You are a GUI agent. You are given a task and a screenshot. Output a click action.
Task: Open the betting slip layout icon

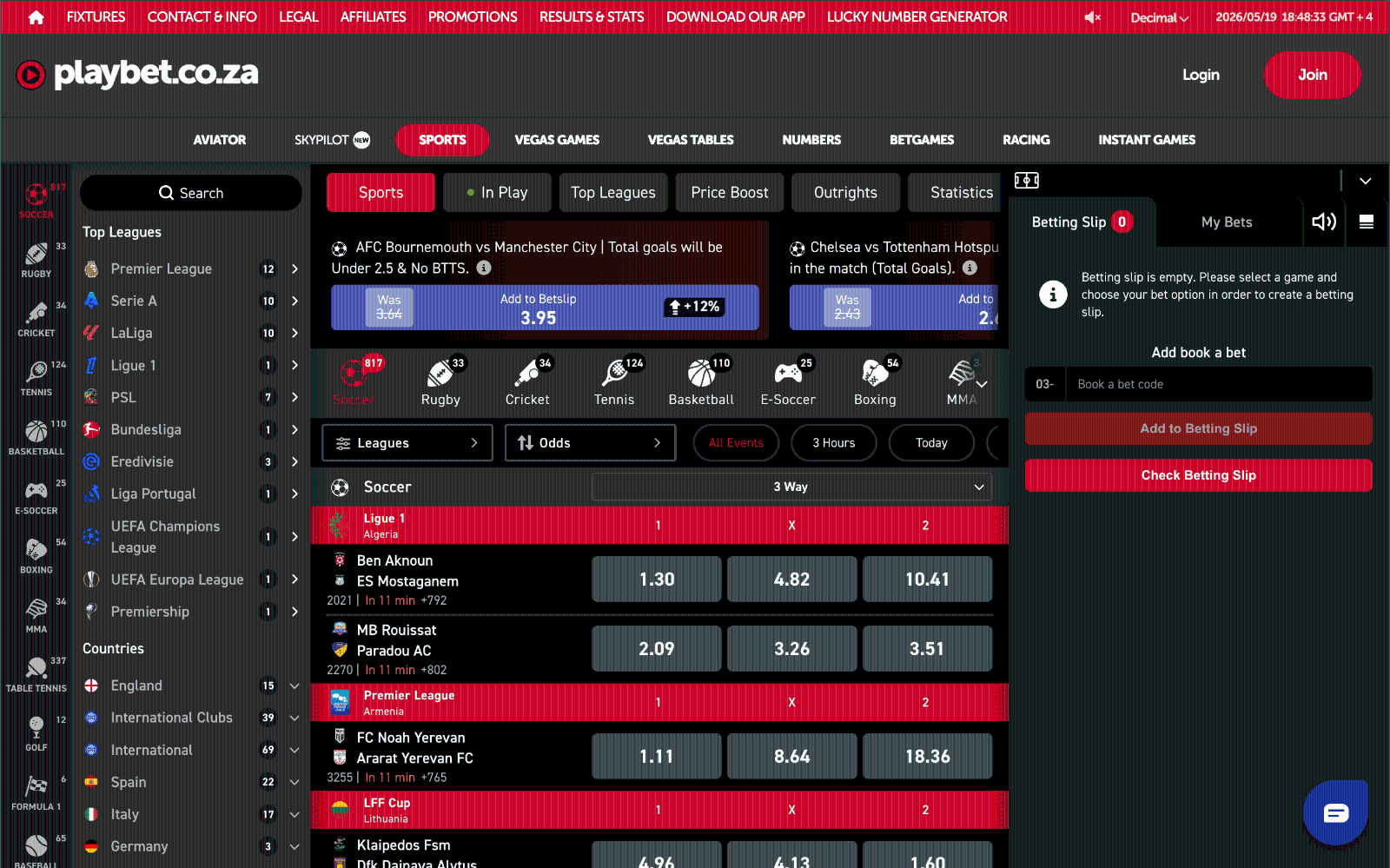click(1367, 222)
